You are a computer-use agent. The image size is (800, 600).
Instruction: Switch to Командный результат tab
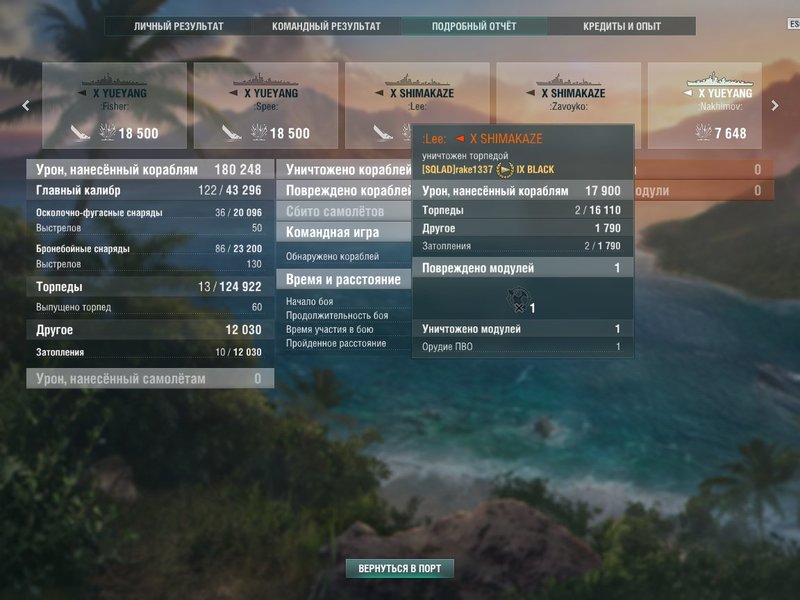326,26
